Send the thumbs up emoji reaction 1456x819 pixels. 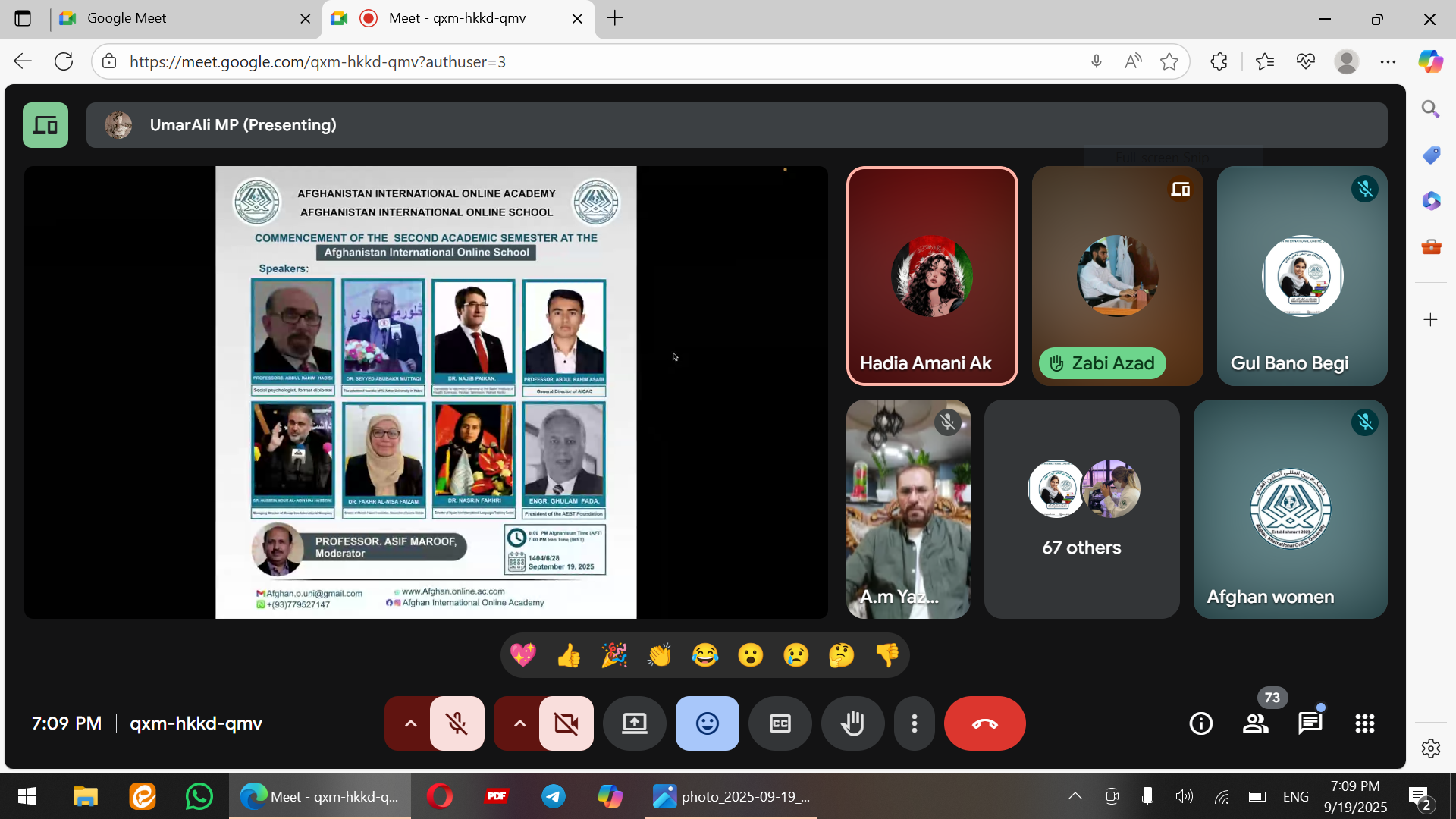[569, 655]
